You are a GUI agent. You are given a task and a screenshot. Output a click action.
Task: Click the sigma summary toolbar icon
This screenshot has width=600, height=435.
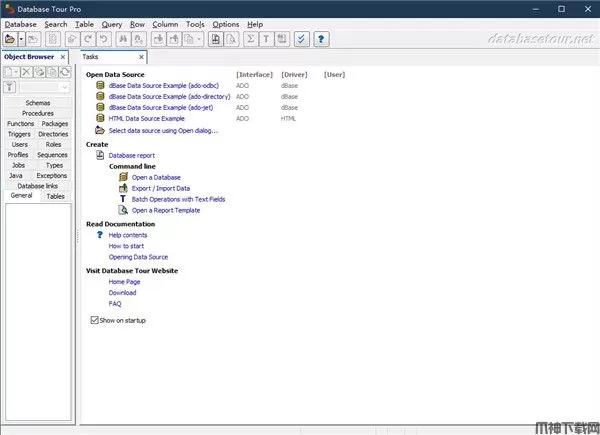coord(251,39)
